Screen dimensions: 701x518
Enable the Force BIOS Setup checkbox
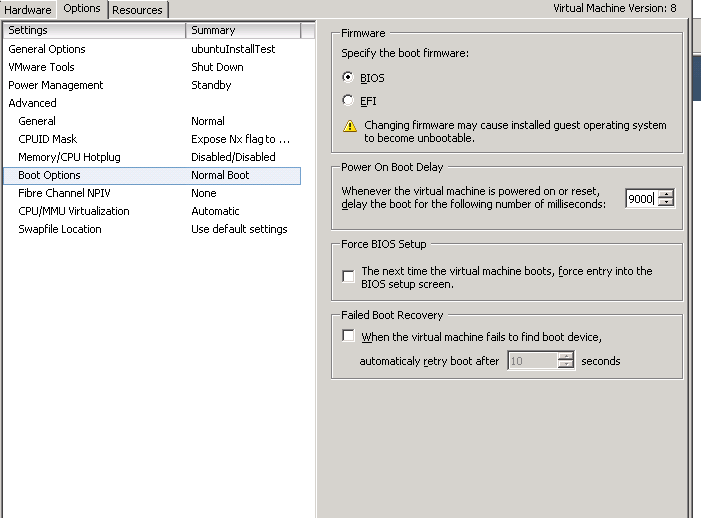348,276
